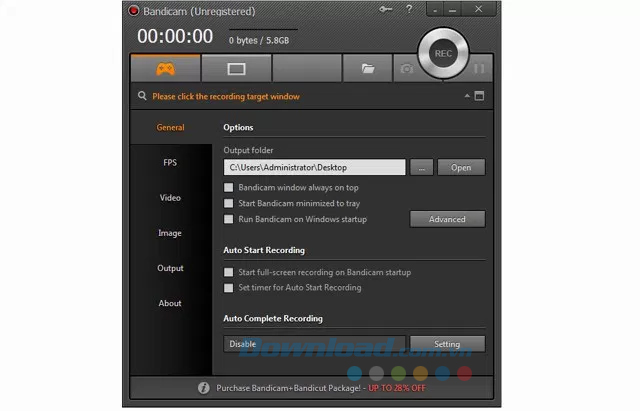
Task: Enable Bandicam window always on top
Action: tap(229, 187)
